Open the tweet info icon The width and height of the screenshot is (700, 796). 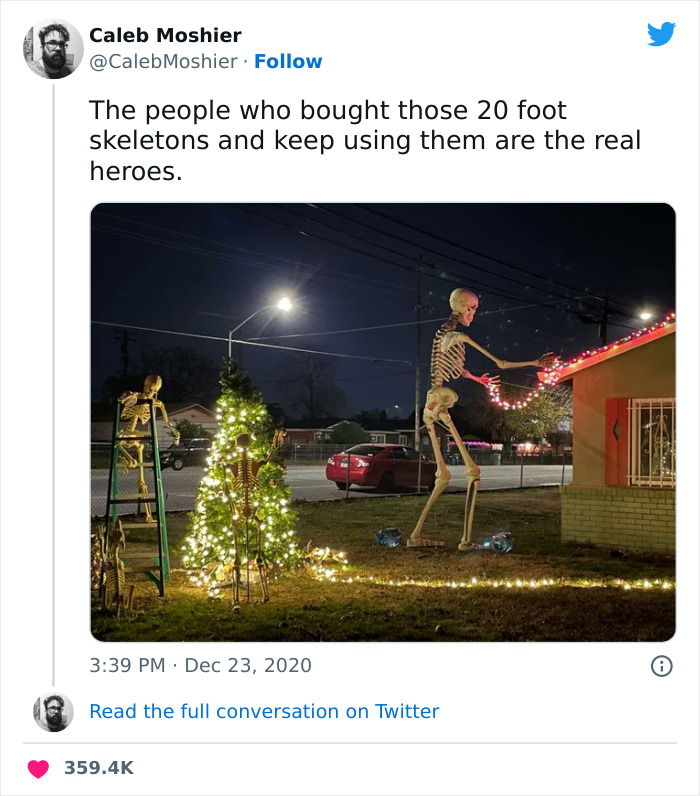pyautogui.click(x=661, y=666)
